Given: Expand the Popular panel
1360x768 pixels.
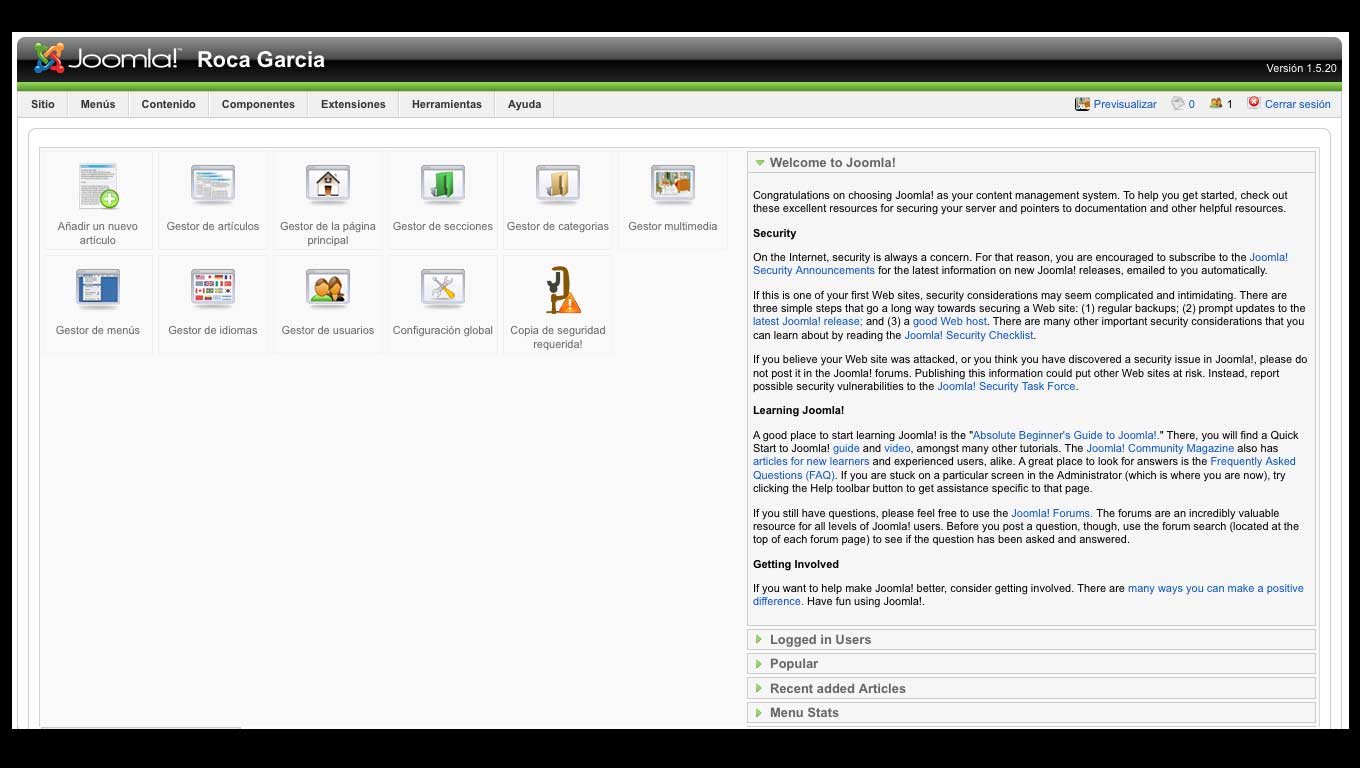Looking at the screenshot, I should pyautogui.click(x=1031, y=664).
